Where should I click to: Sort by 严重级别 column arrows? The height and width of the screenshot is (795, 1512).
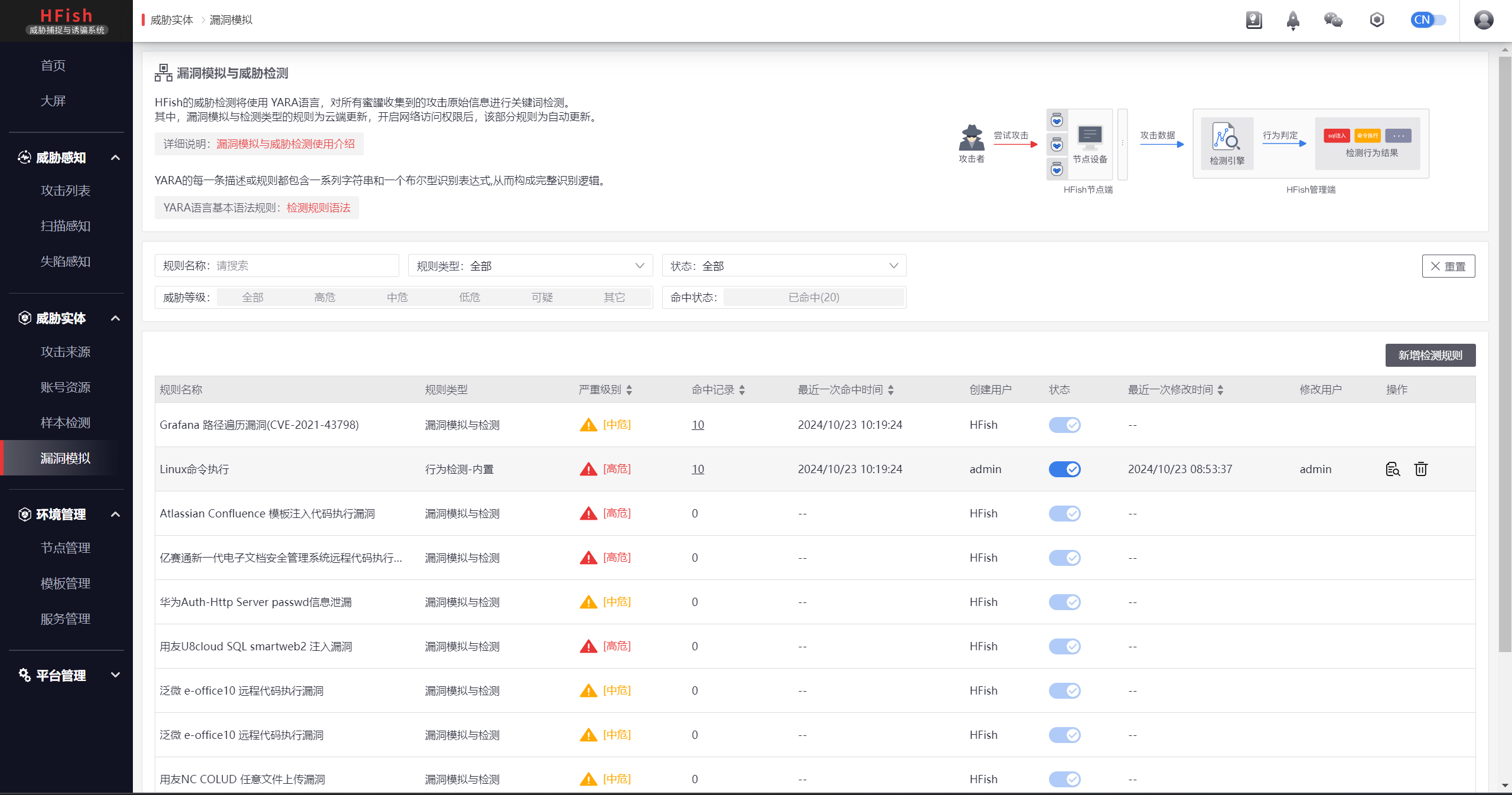[629, 390]
